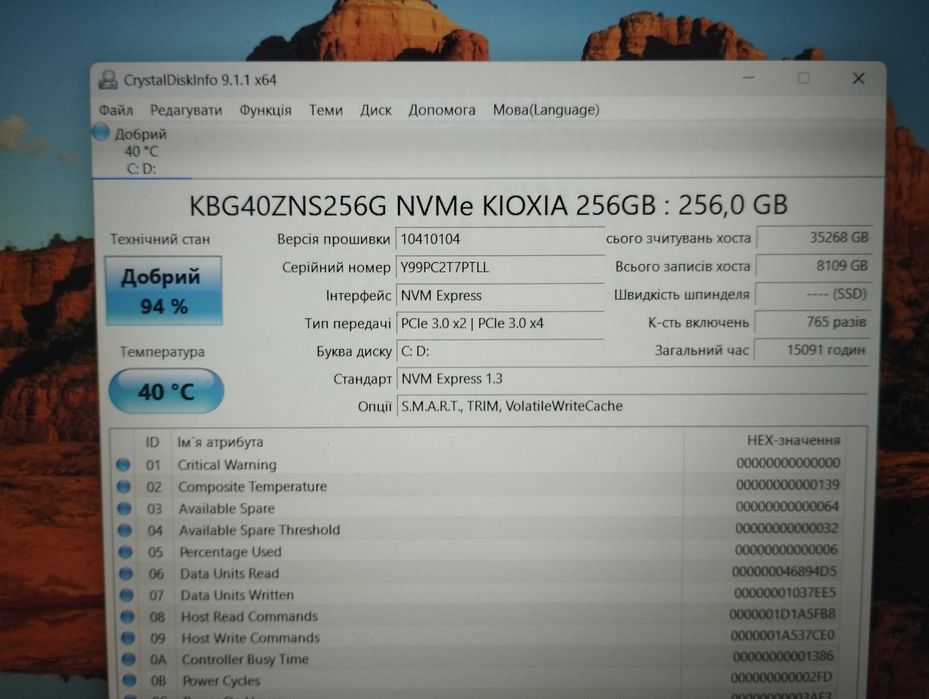929x699 pixels.
Task: Click the ID column header
Action: click(x=152, y=443)
